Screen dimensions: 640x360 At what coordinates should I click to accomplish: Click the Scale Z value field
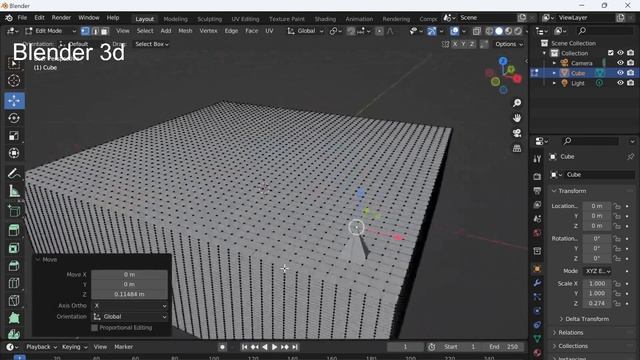coord(597,303)
